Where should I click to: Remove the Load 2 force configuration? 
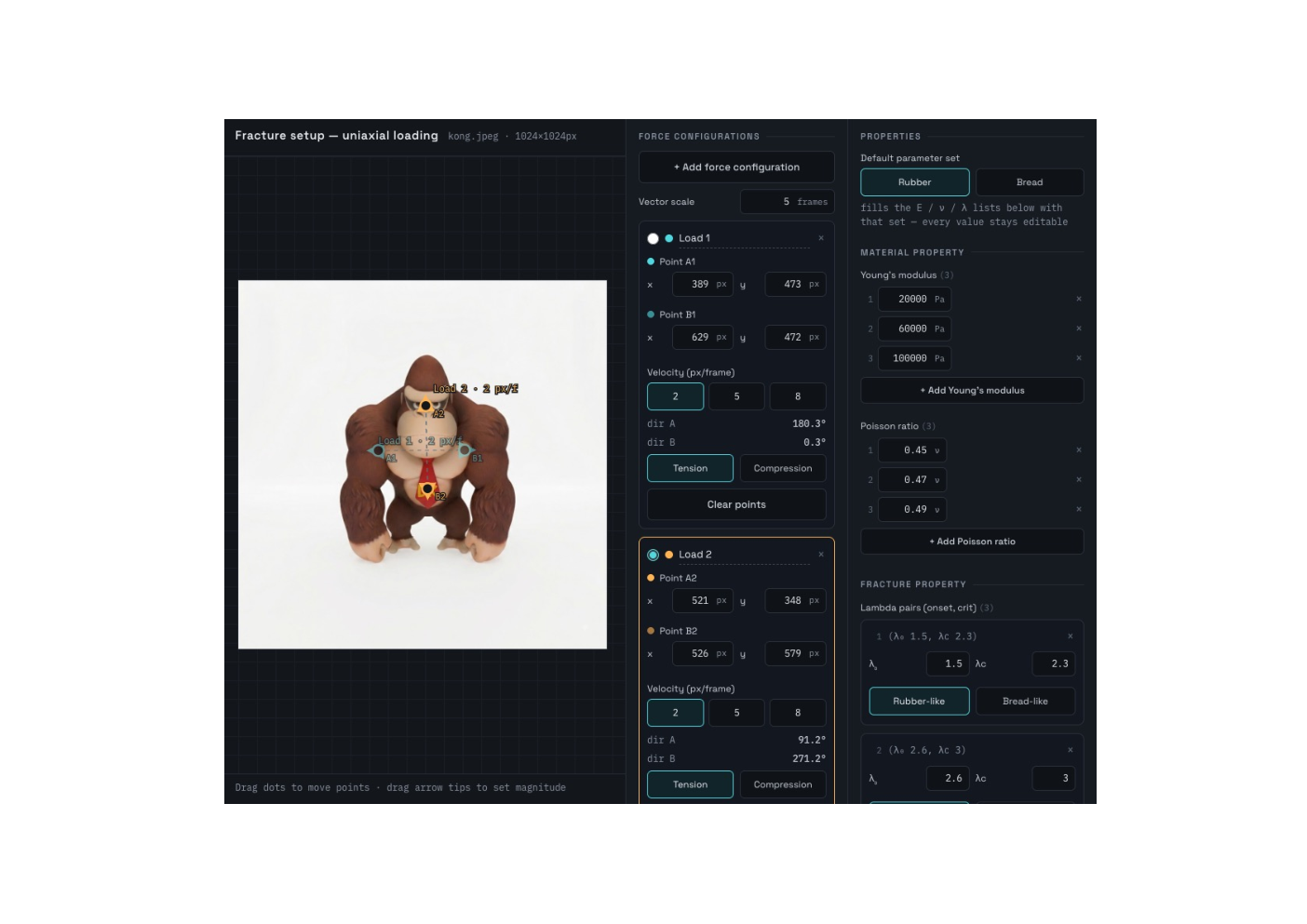coord(821,555)
